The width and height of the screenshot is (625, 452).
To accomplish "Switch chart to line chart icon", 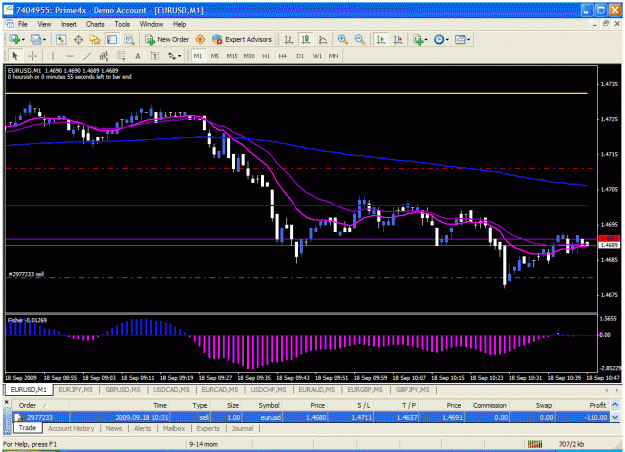I will pyautogui.click(x=323, y=39).
